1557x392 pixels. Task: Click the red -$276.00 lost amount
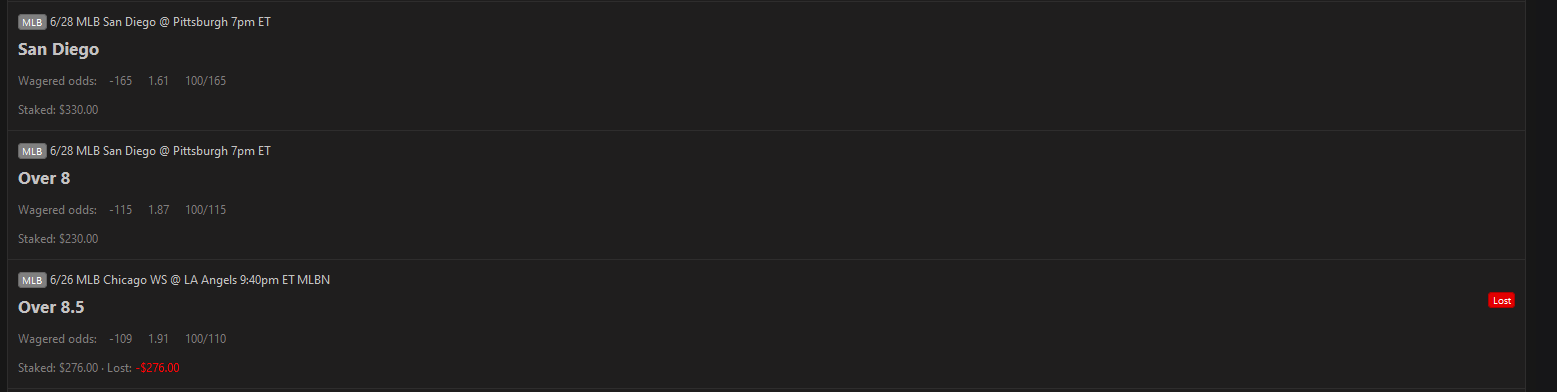(x=158, y=368)
